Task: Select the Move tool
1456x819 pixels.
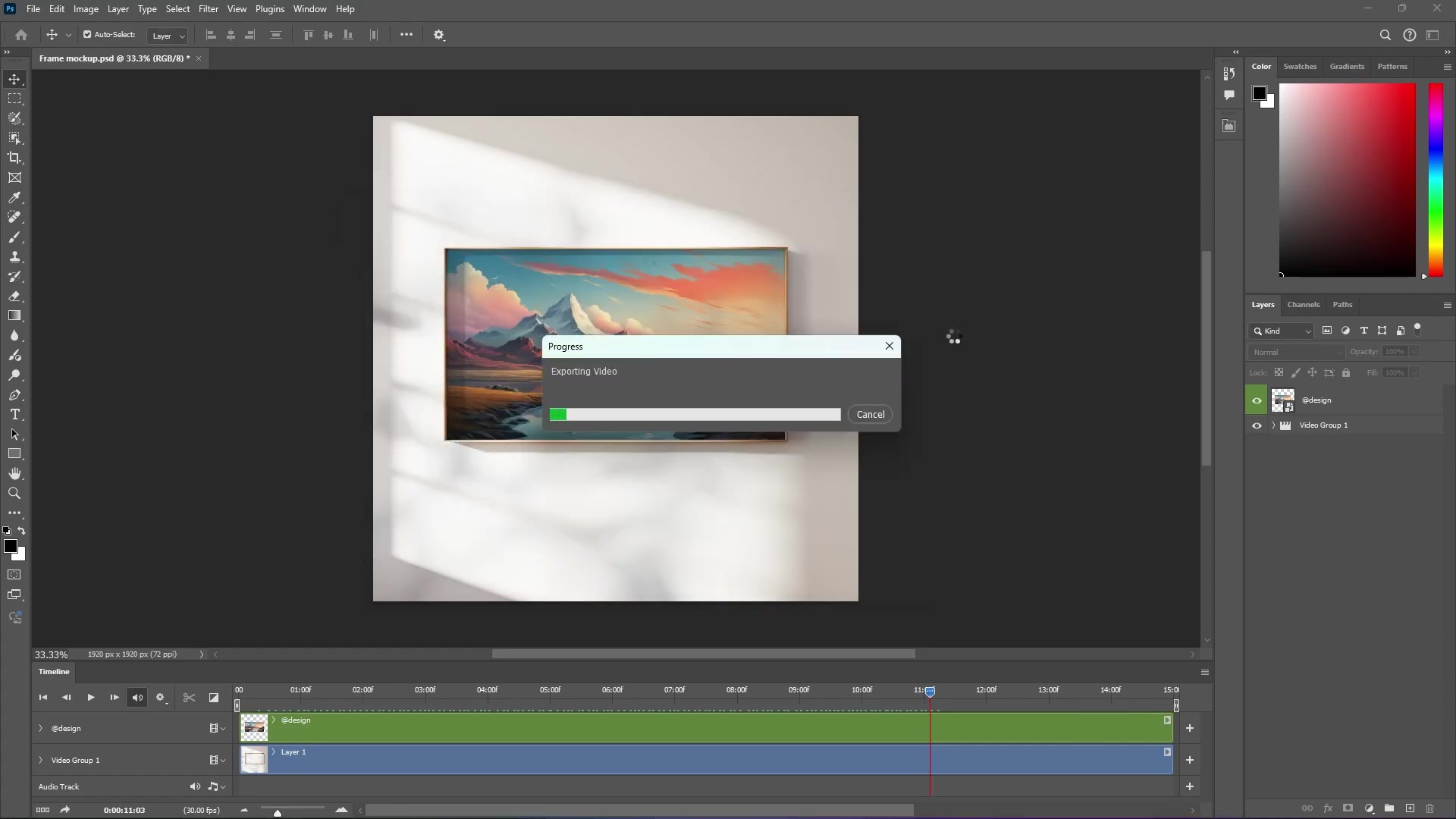Action: coord(14,79)
